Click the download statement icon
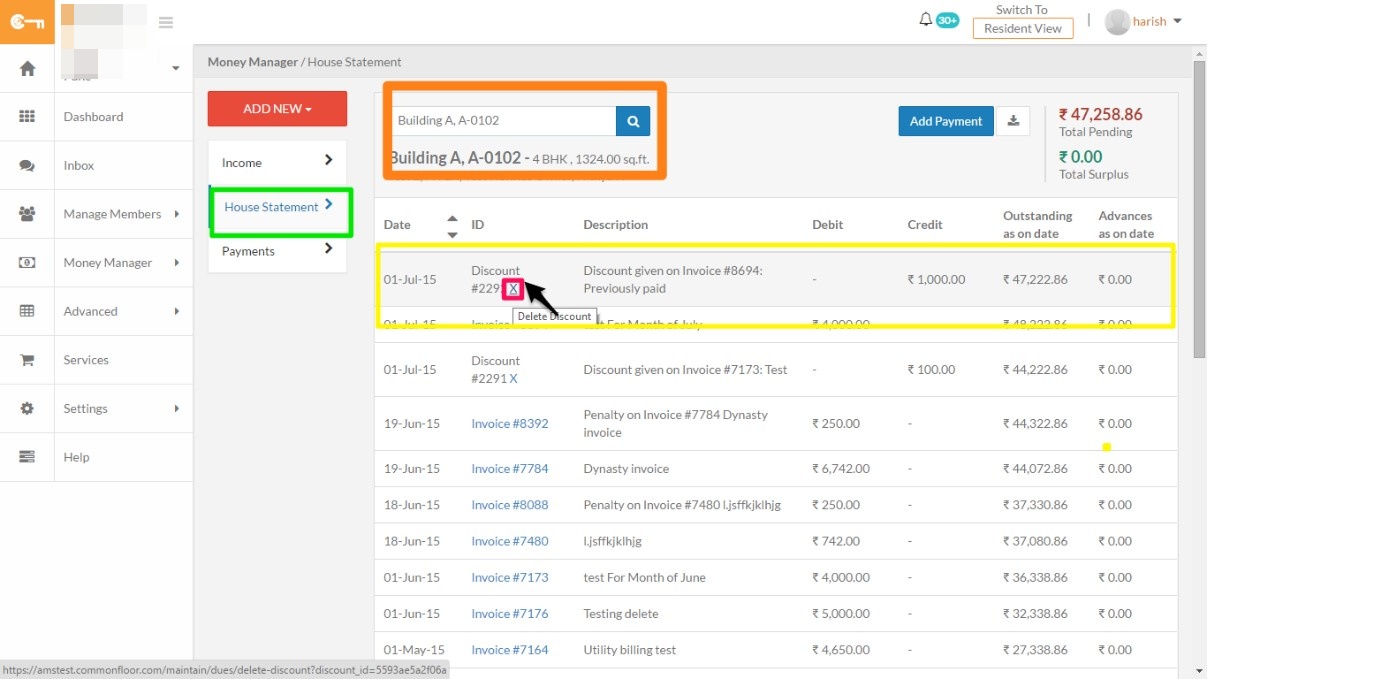The image size is (1374, 679). [1013, 121]
